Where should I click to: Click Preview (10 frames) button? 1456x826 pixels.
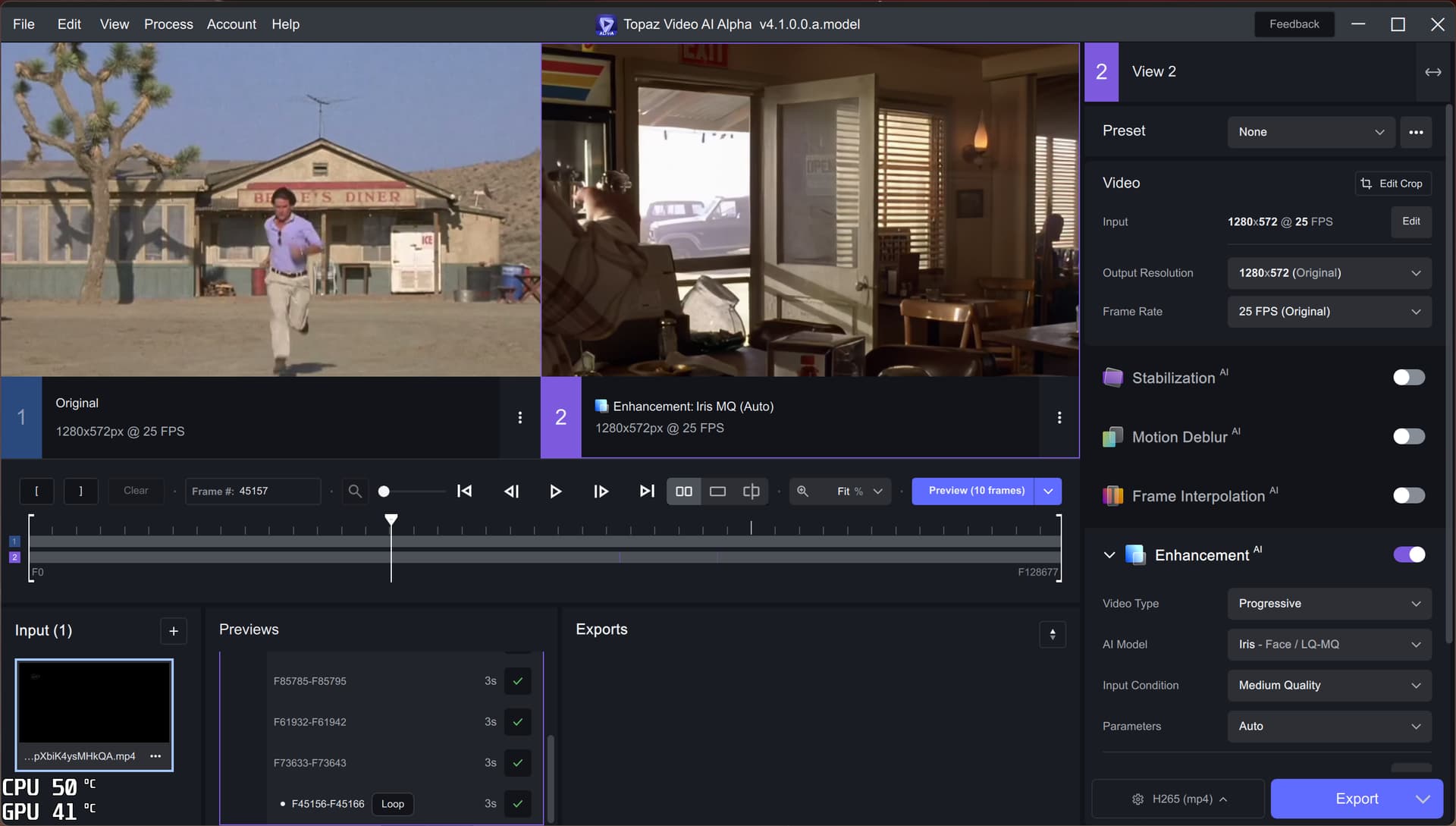976,491
